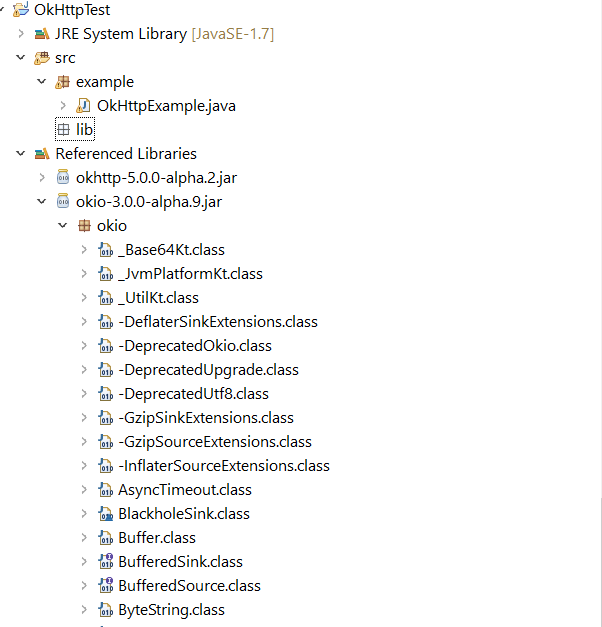Screen dimensions: 602x627
Task: Select -DeprecatedOkio.class label
Action: coord(195,346)
